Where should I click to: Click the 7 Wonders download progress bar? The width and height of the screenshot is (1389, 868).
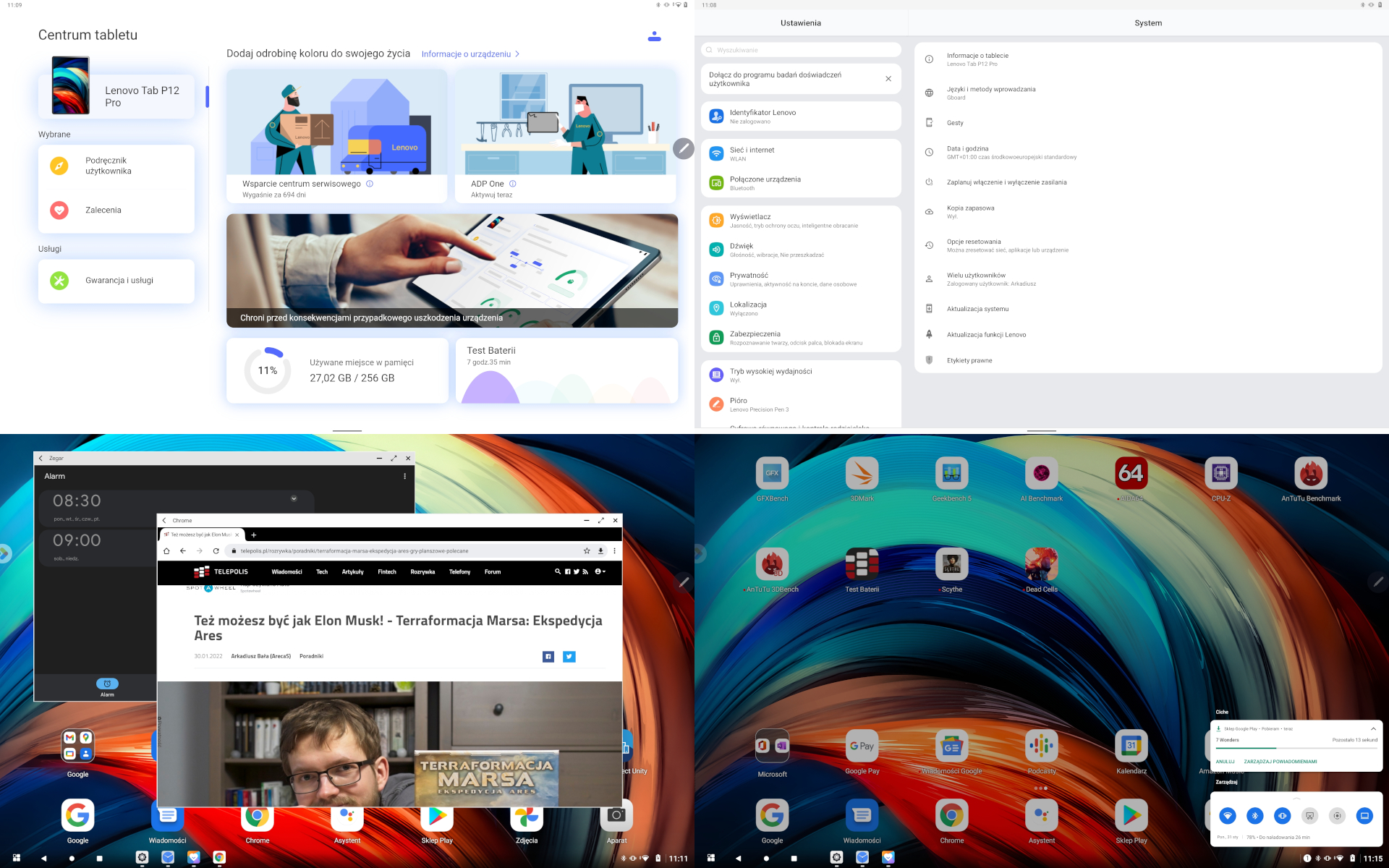tap(1296, 749)
